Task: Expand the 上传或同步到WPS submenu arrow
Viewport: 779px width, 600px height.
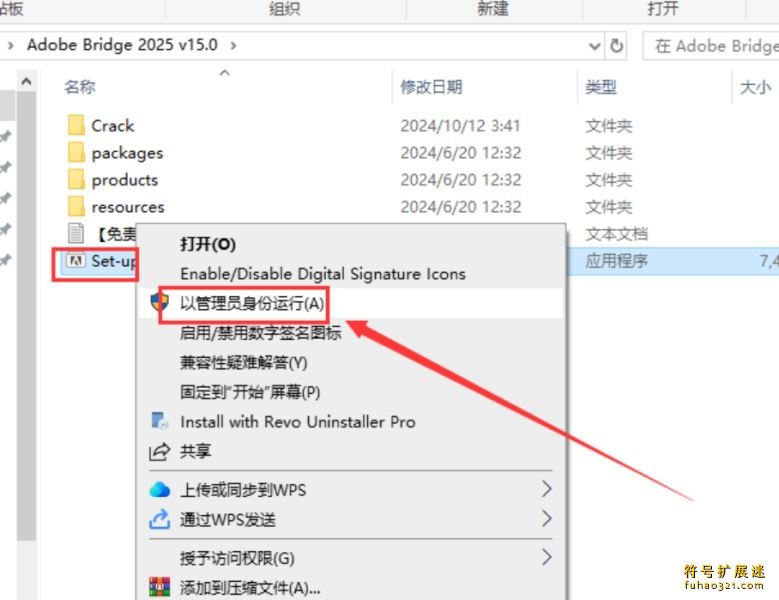Action: (x=546, y=489)
